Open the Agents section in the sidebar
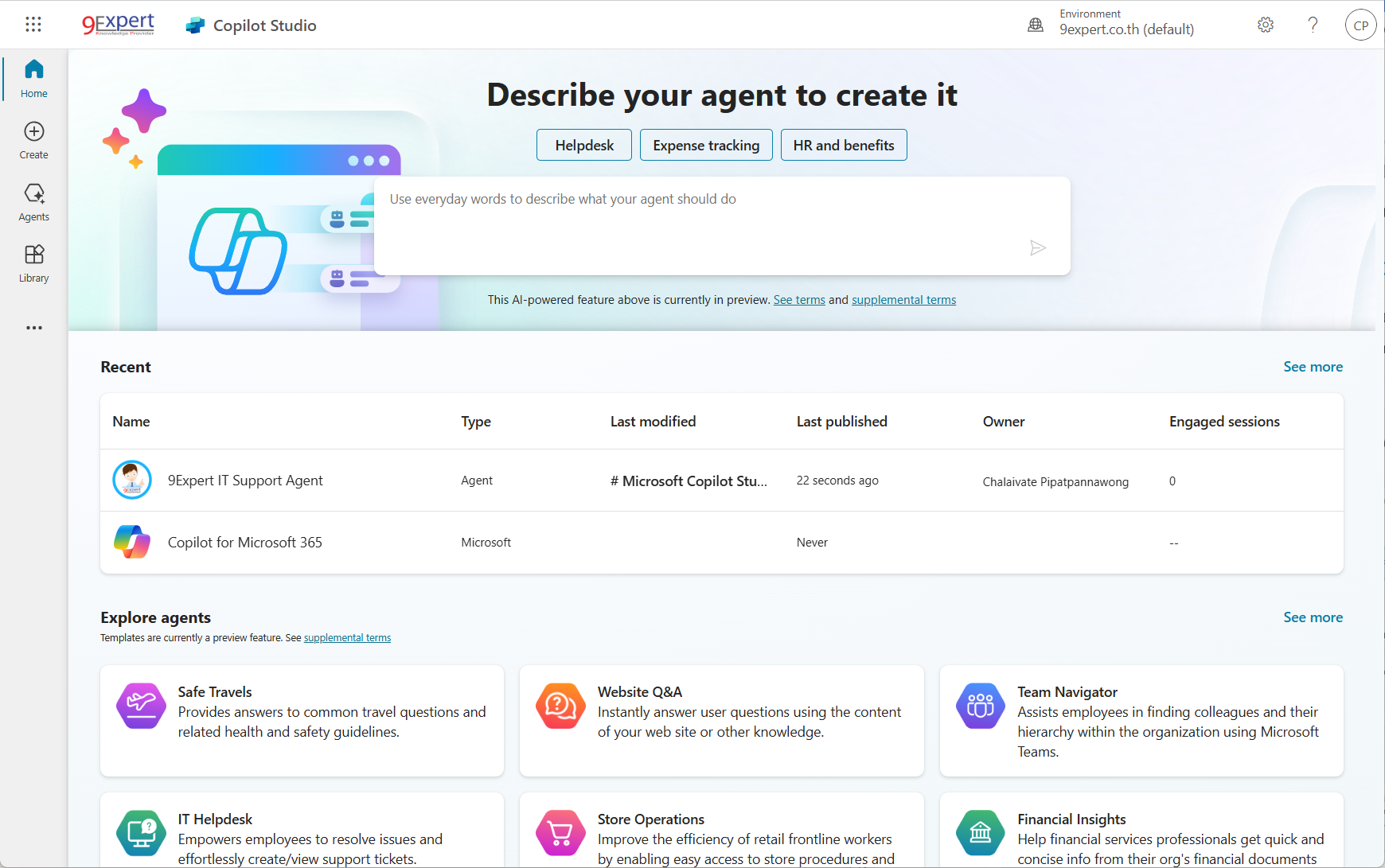The height and width of the screenshot is (868, 1385). point(33,200)
